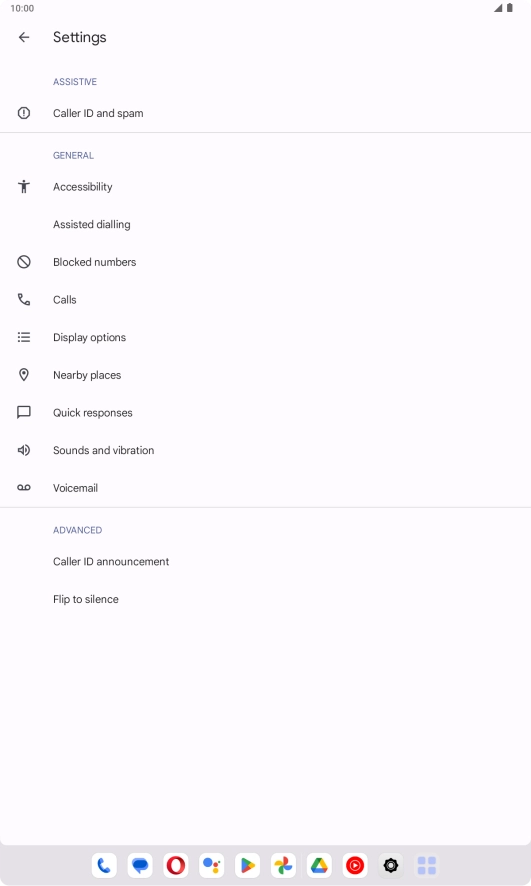Open the Voicemail settings entry
This screenshot has width=531, height=886.
(266, 488)
